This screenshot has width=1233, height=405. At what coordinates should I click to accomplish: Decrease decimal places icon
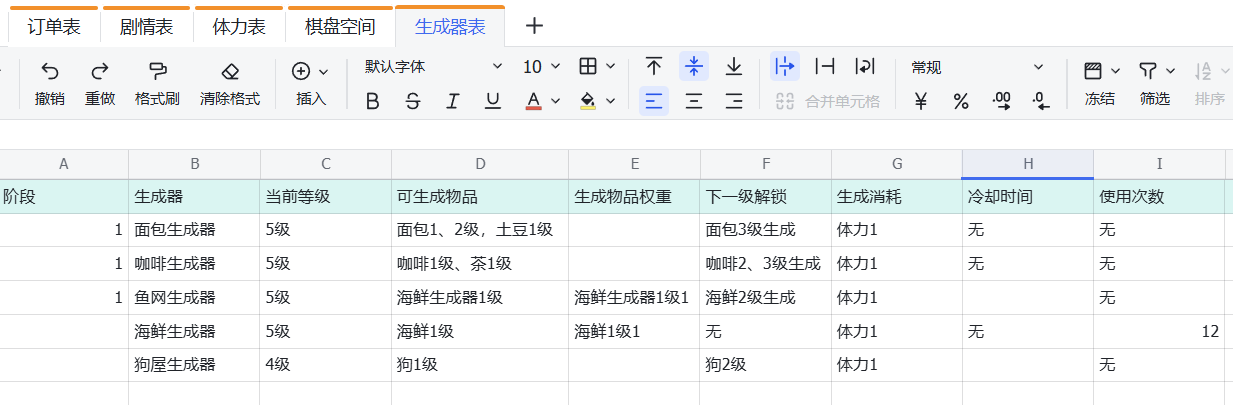tap(1041, 101)
